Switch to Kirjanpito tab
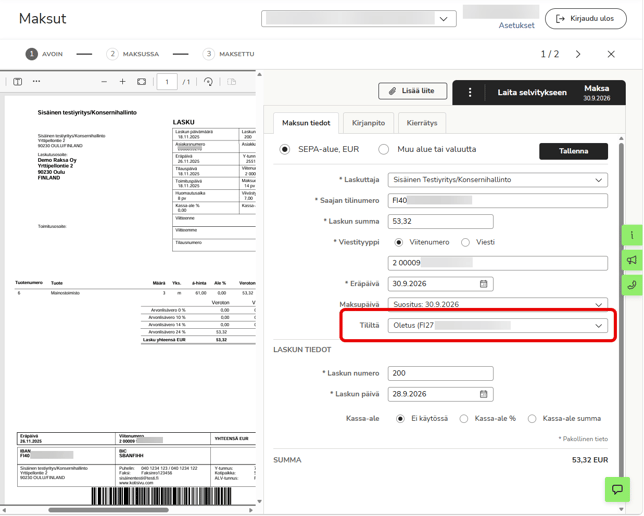The image size is (644, 516). coord(368,123)
